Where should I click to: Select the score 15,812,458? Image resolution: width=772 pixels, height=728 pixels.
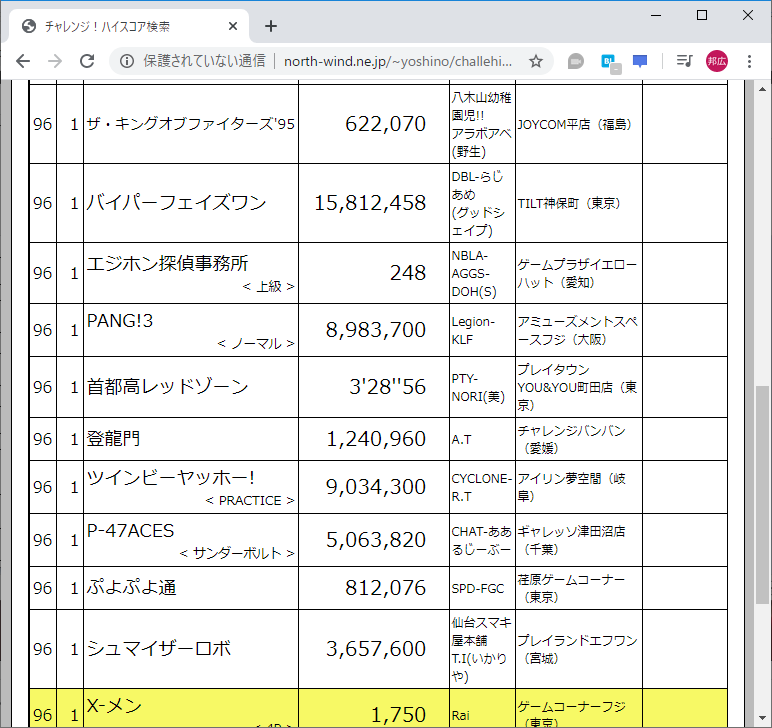tap(370, 203)
